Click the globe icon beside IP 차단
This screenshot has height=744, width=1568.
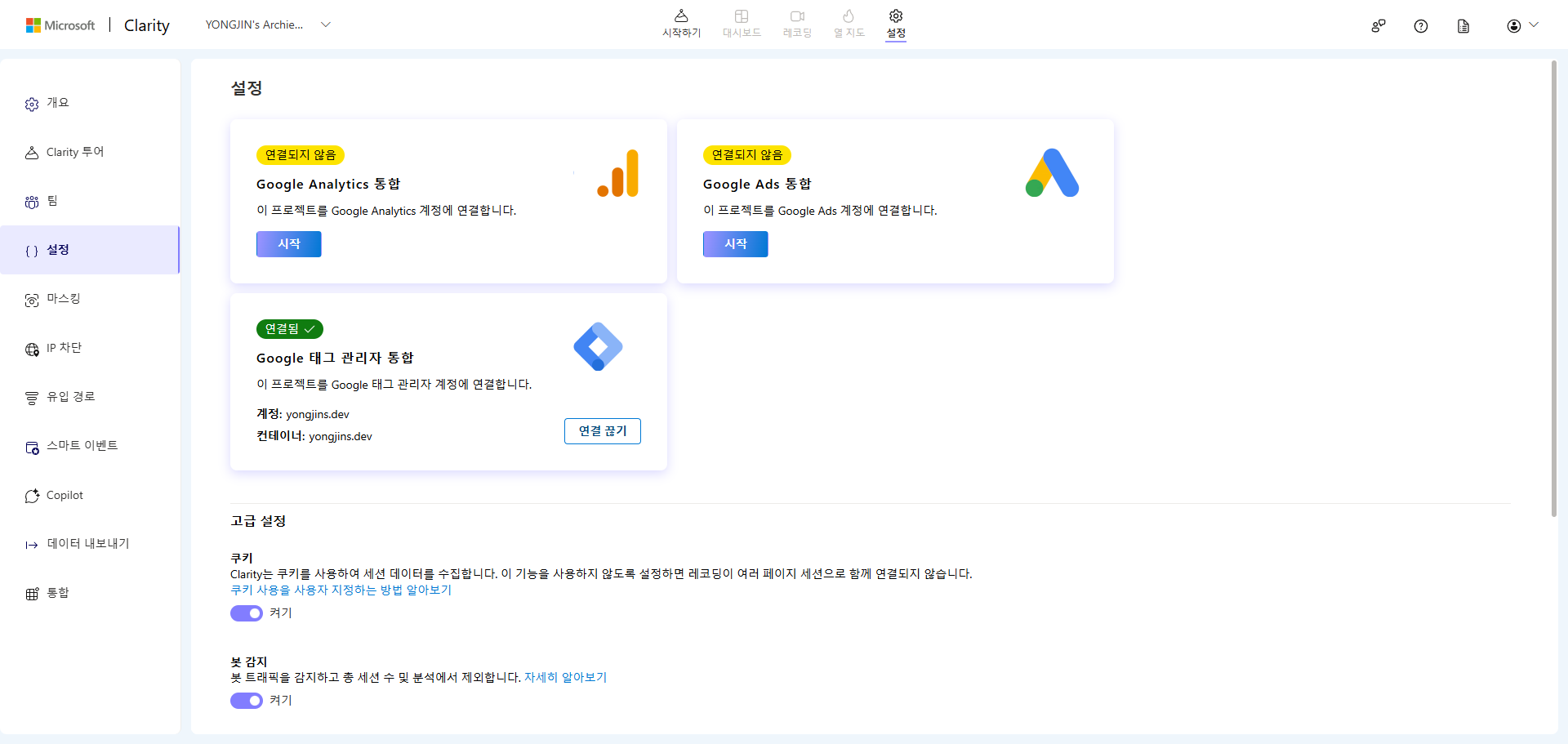(x=32, y=349)
